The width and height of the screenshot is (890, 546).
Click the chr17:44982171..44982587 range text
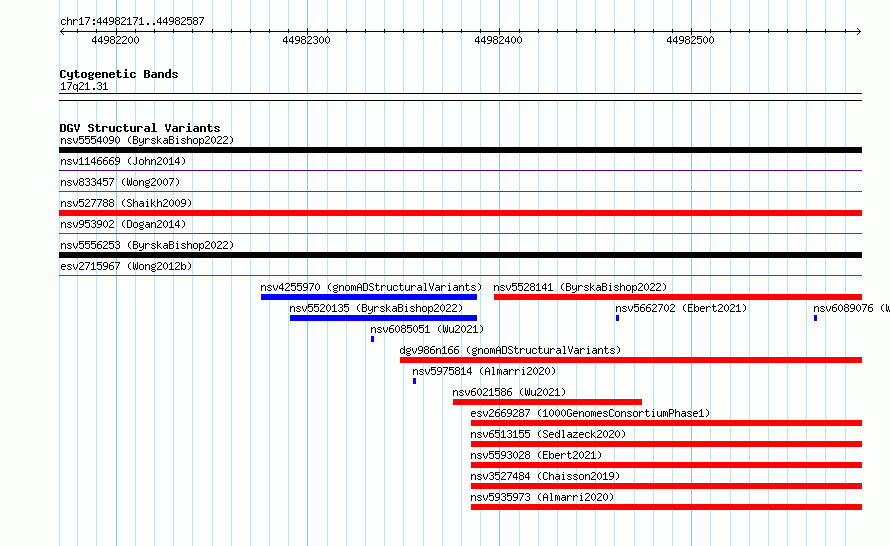[132, 21]
